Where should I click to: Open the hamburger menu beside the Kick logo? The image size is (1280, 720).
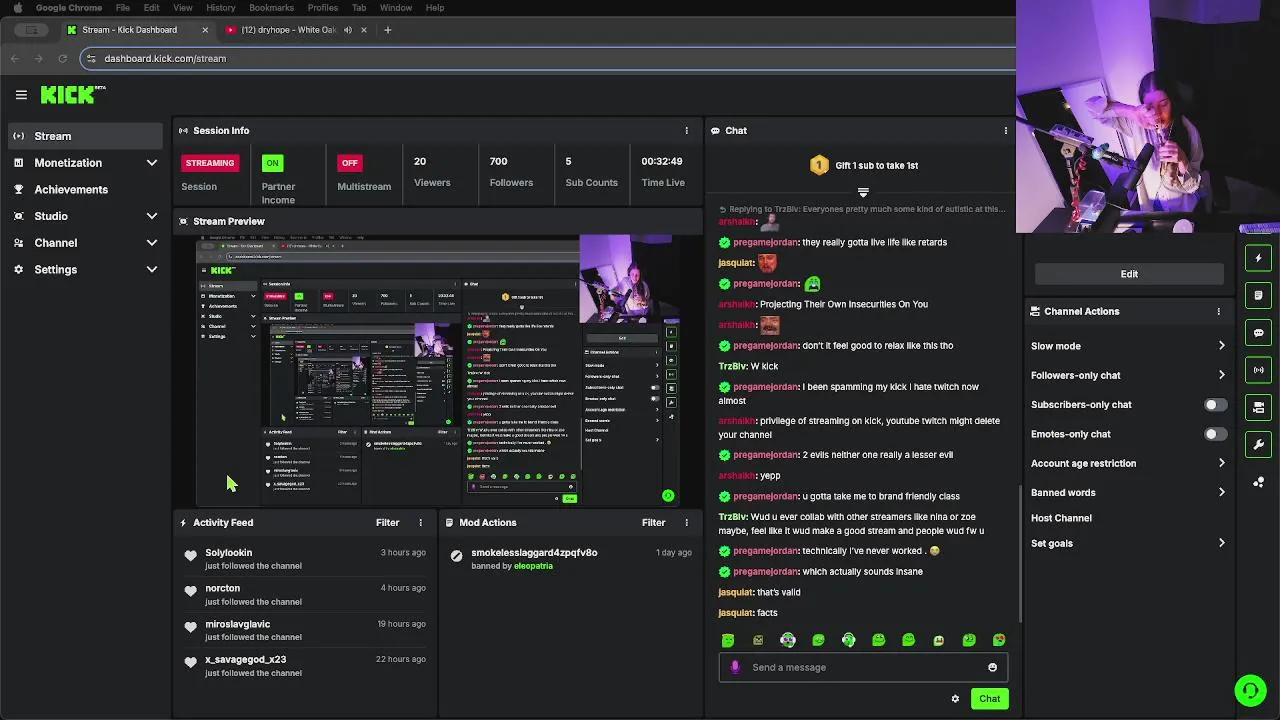[21, 95]
